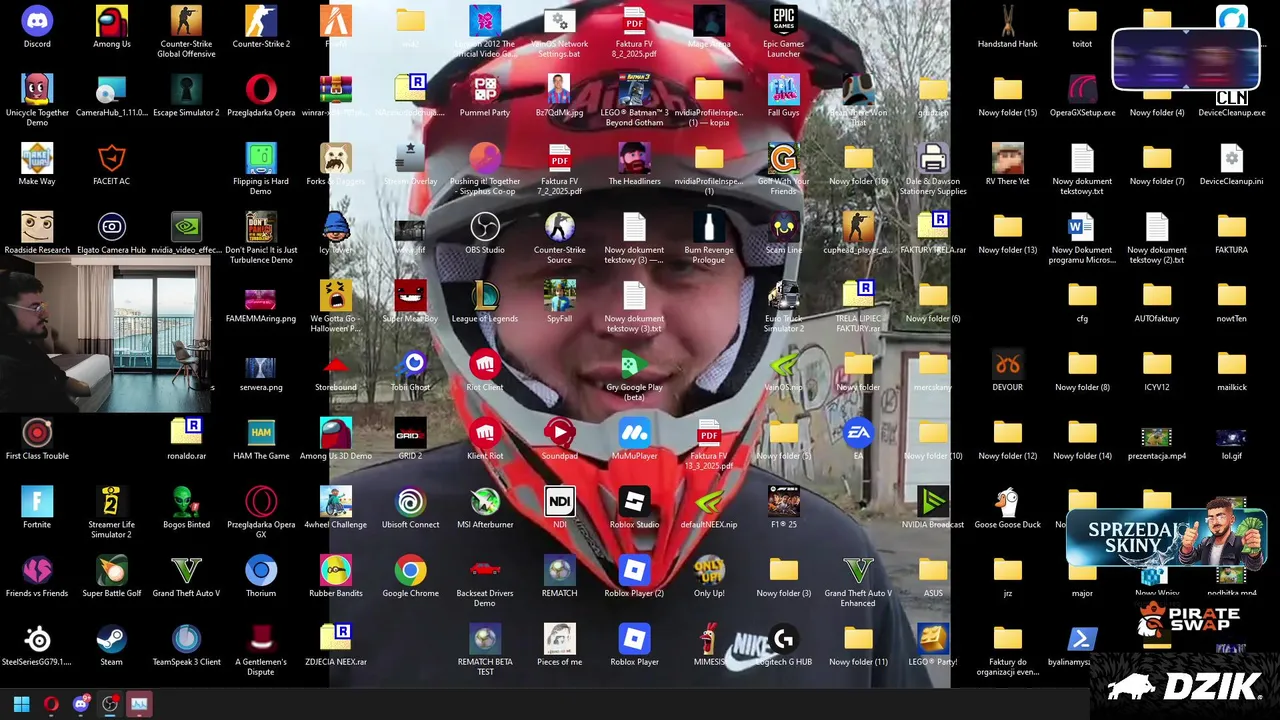This screenshot has height=720, width=1280.
Task: Click the Backseat Drivers Demo shortcut
Action: tap(485, 581)
